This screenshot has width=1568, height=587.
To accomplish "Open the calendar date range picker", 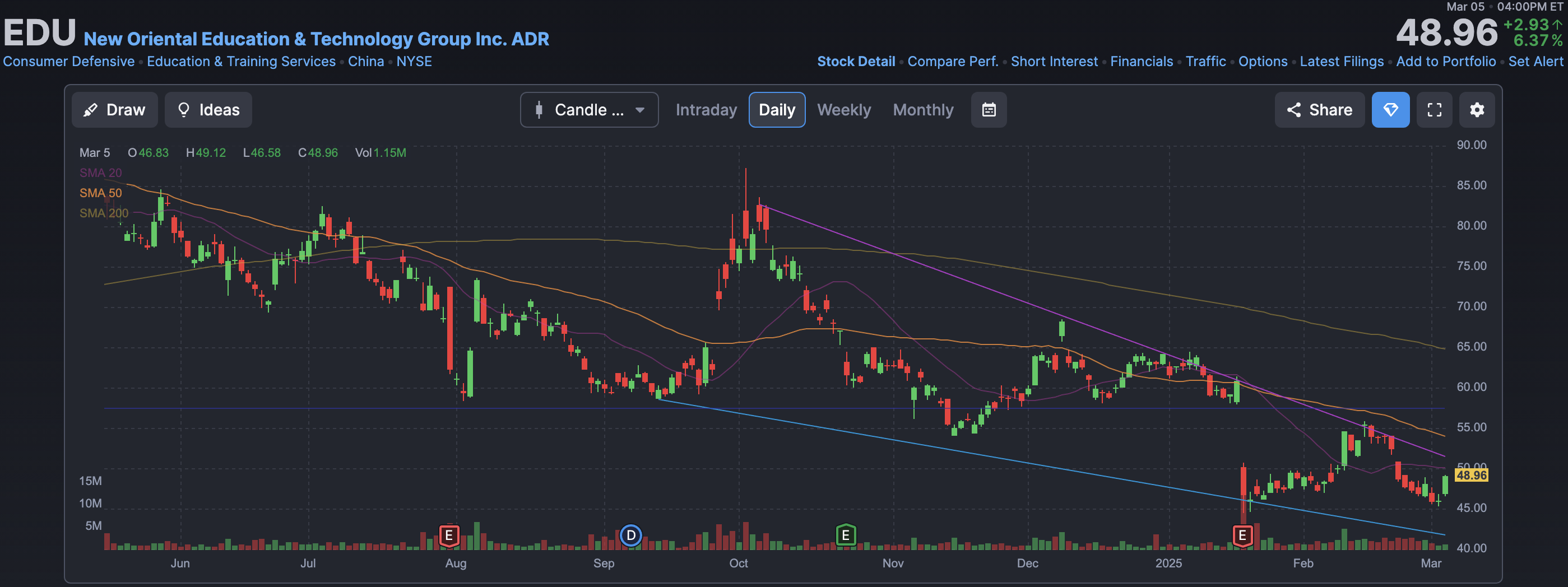I will tap(989, 109).
